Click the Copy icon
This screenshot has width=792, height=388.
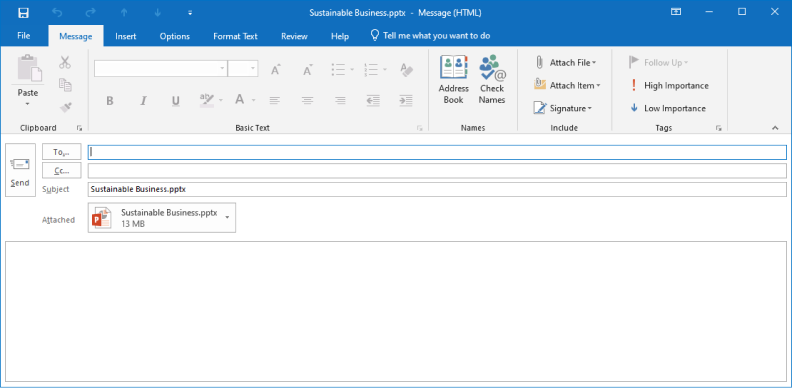pyautogui.click(x=65, y=85)
